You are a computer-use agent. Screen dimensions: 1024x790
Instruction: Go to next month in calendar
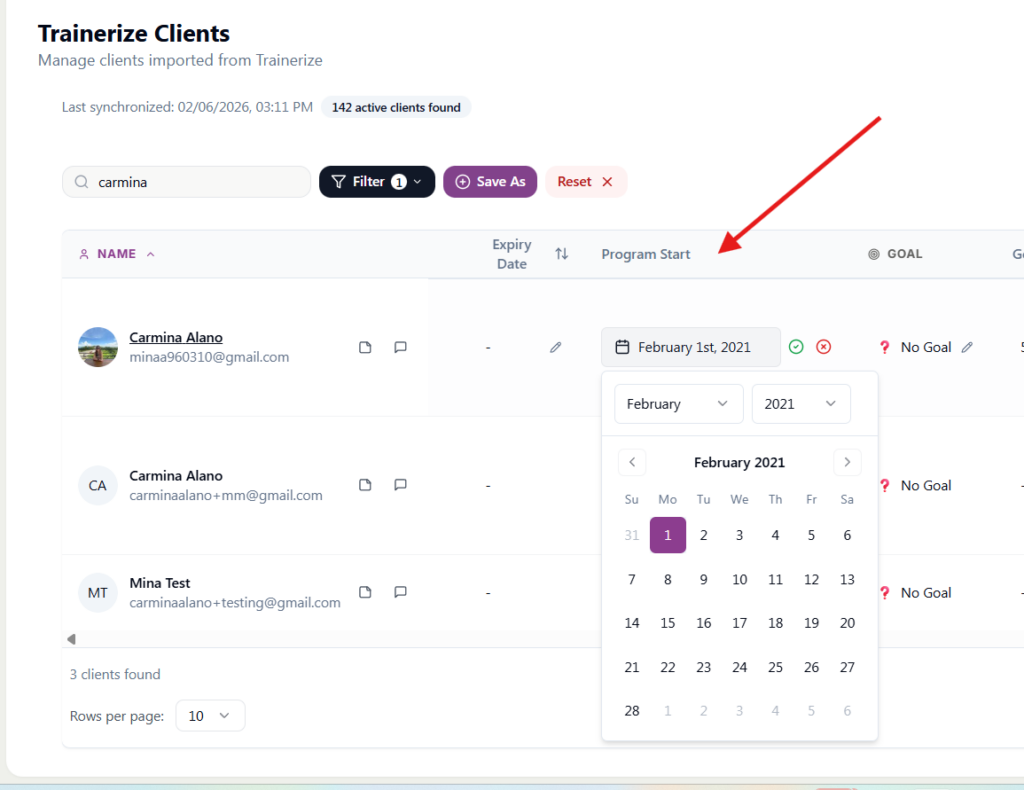[847, 462]
